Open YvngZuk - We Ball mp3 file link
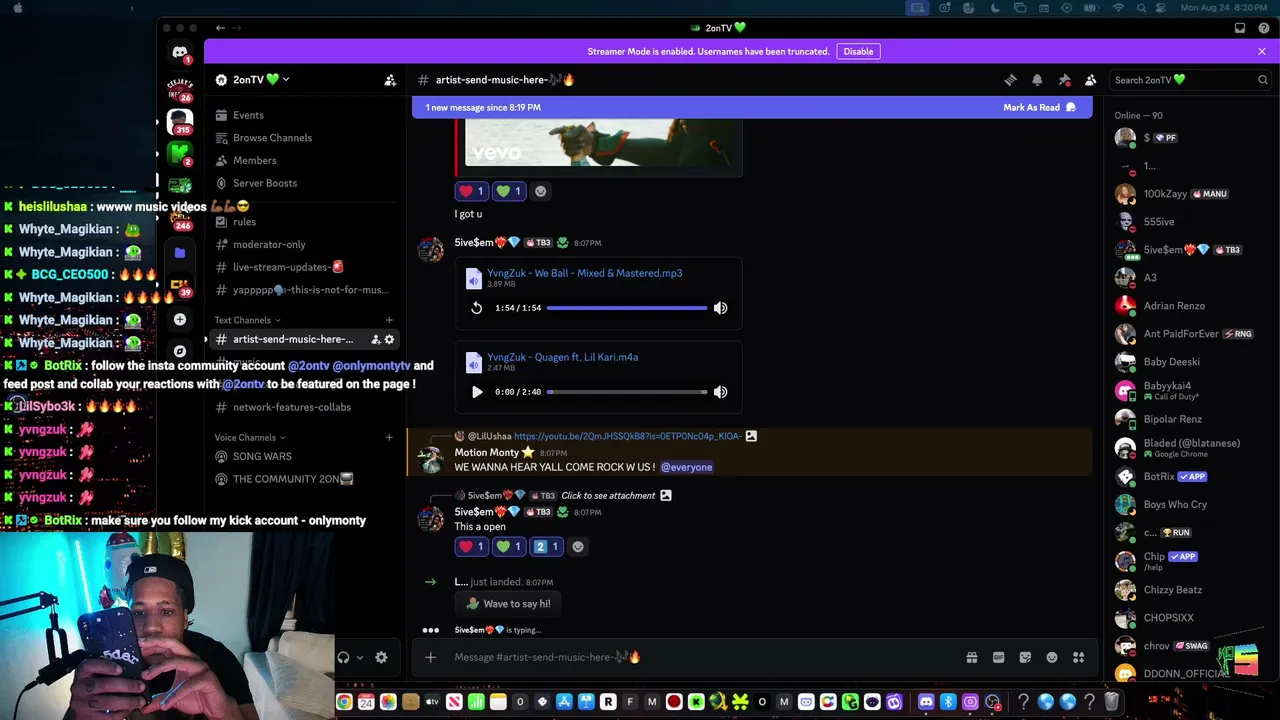 tap(584, 273)
